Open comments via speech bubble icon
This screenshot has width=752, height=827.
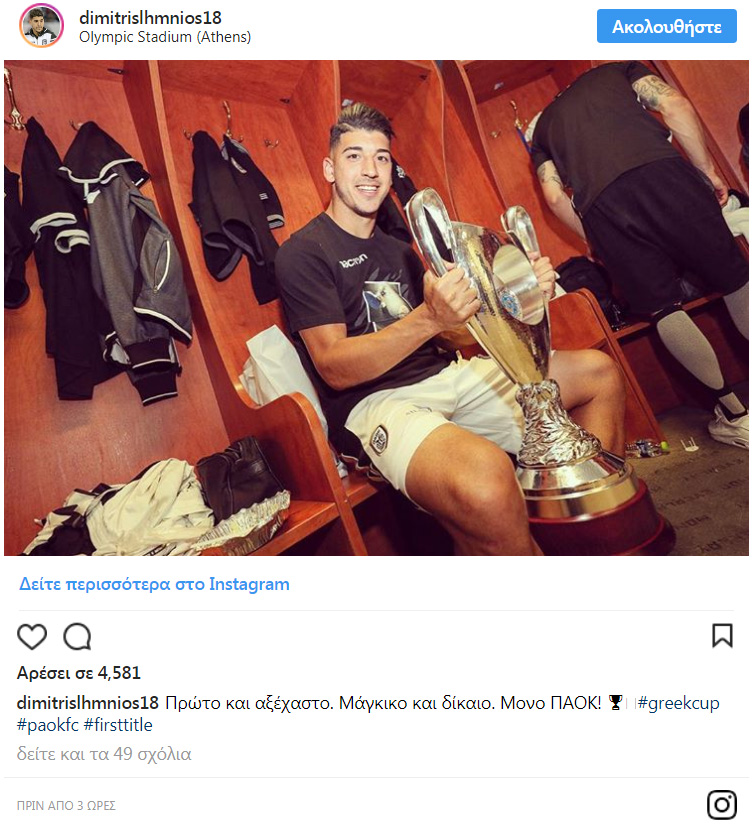[x=78, y=636]
